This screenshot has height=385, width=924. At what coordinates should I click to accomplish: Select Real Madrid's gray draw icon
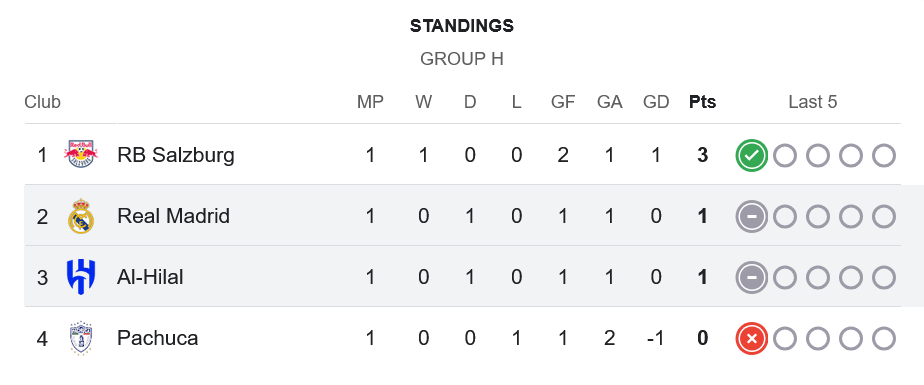point(751,217)
